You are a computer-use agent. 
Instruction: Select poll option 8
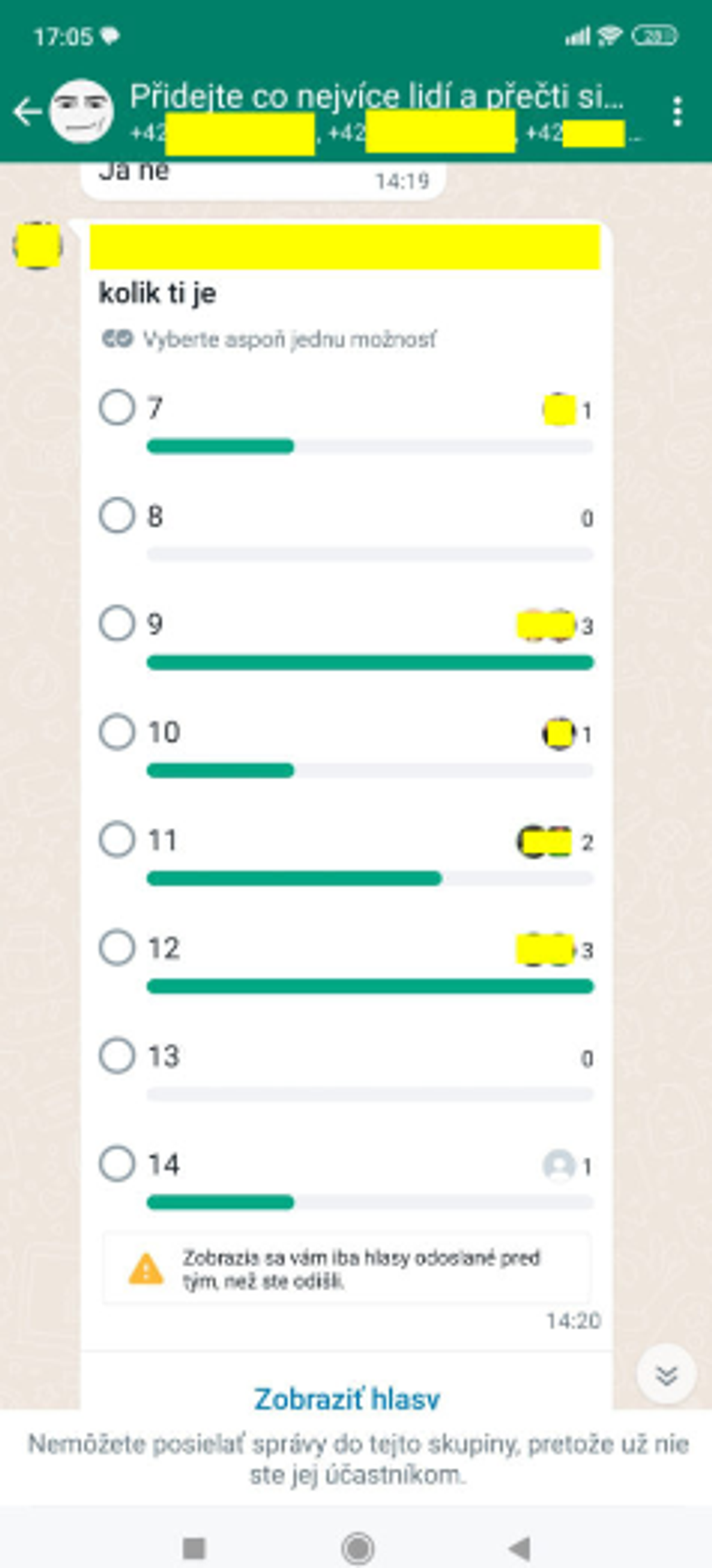(x=117, y=515)
